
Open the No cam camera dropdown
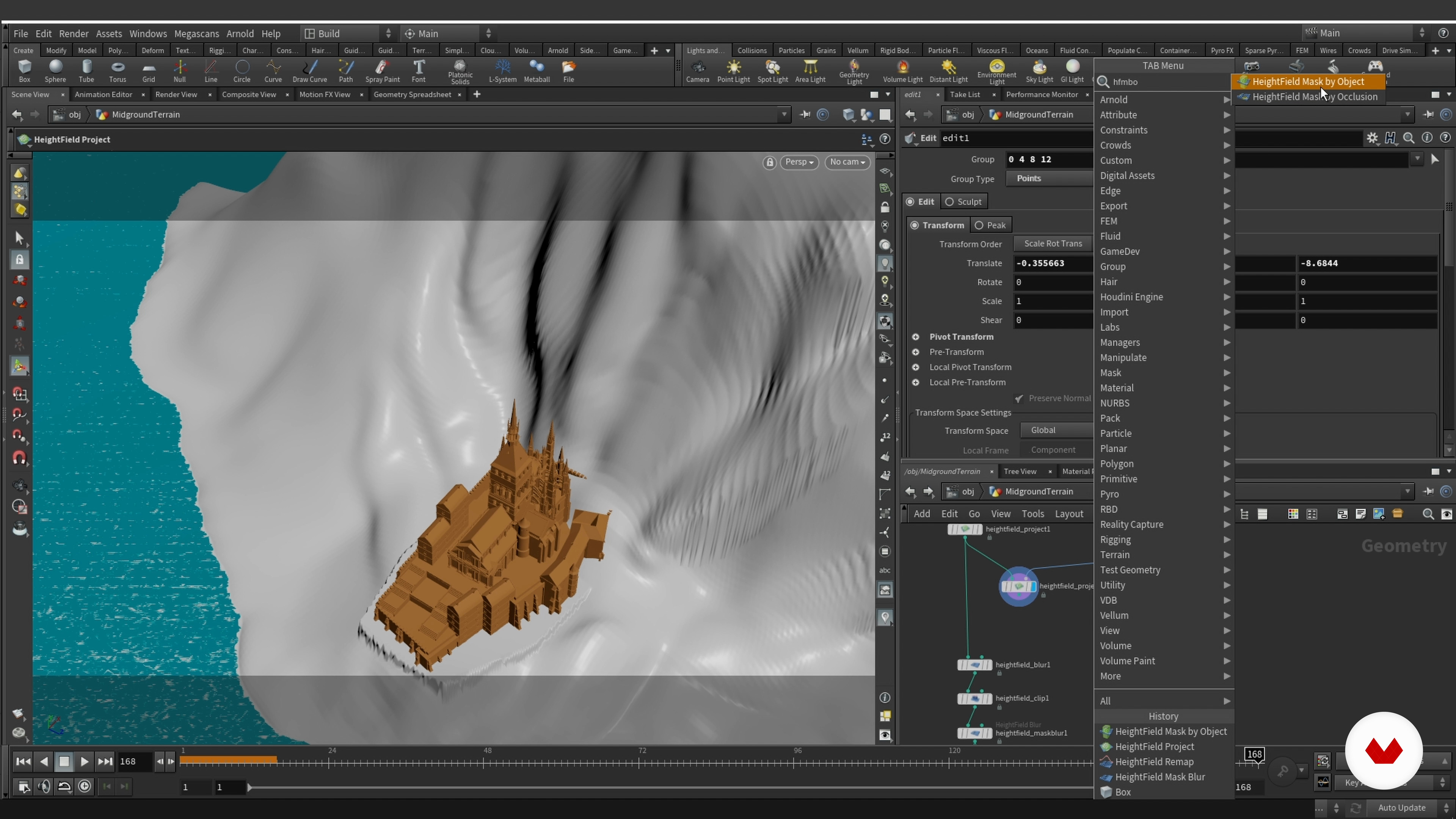point(847,162)
